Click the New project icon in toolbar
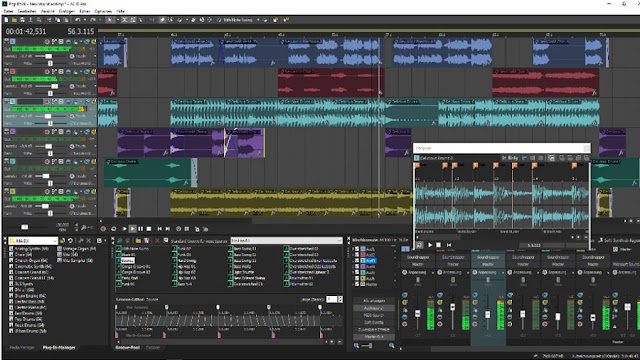Image resolution: width=640 pixels, height=360 pixels. (6, 20)
